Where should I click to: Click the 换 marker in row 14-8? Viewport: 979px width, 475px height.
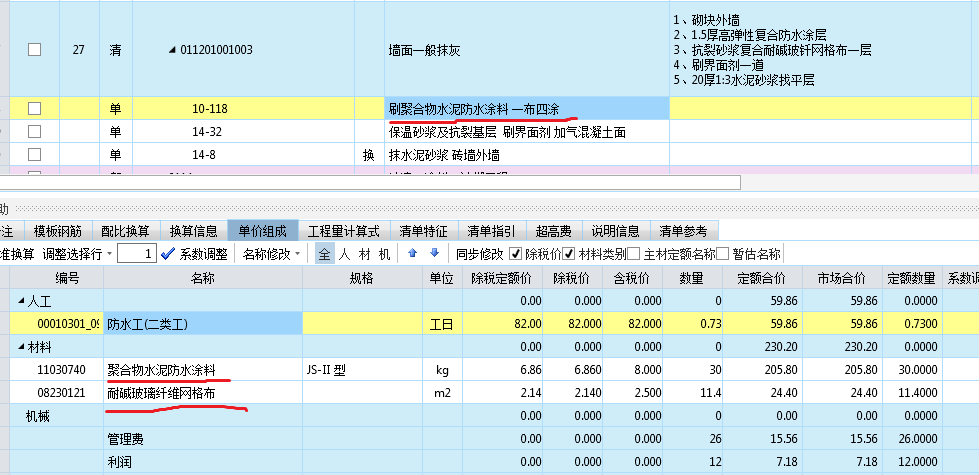tap(369, 155)
